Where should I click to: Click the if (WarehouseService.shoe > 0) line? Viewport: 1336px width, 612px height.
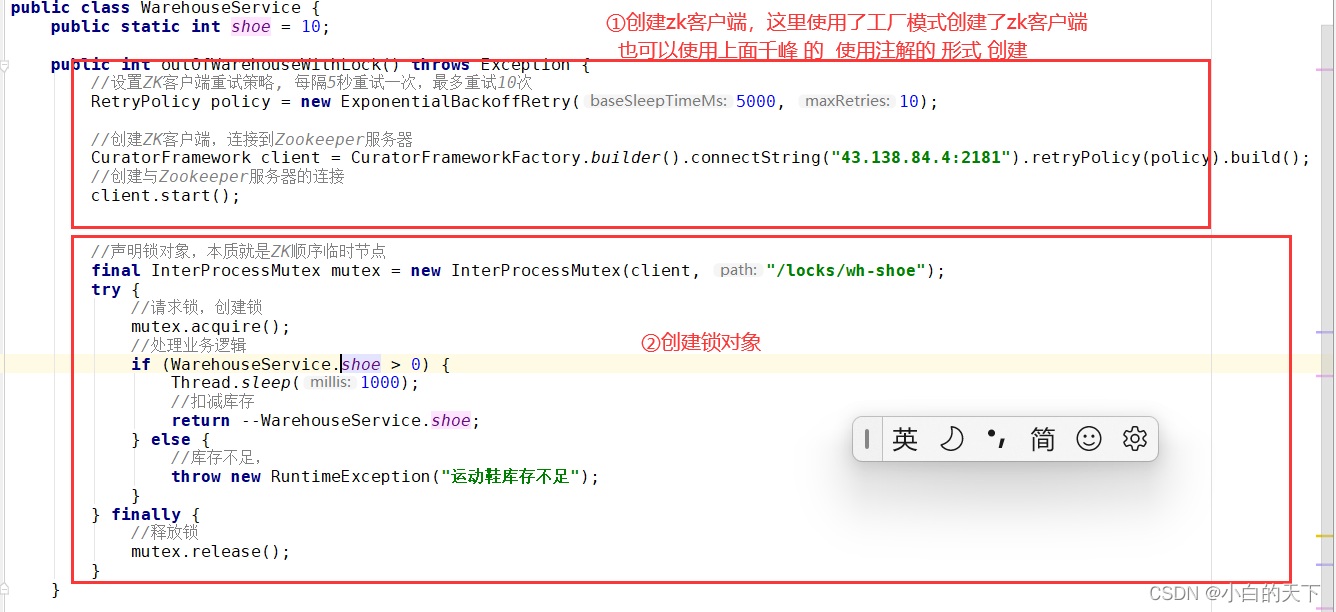pos(290,364)
